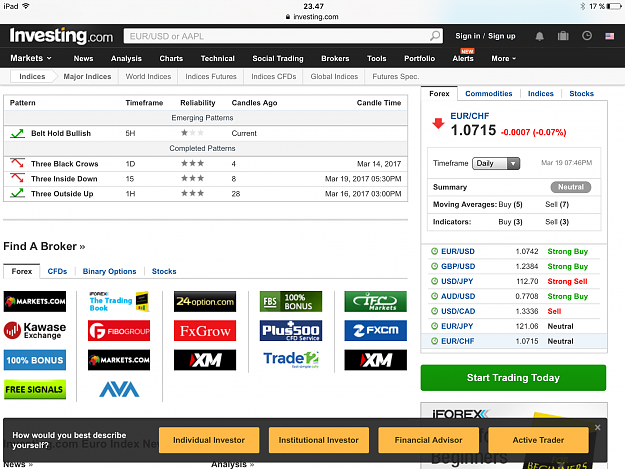Open the AVA broker logo
Image resolution: width=625 pixels, height=469 pixels.
(x=119, y=389)
